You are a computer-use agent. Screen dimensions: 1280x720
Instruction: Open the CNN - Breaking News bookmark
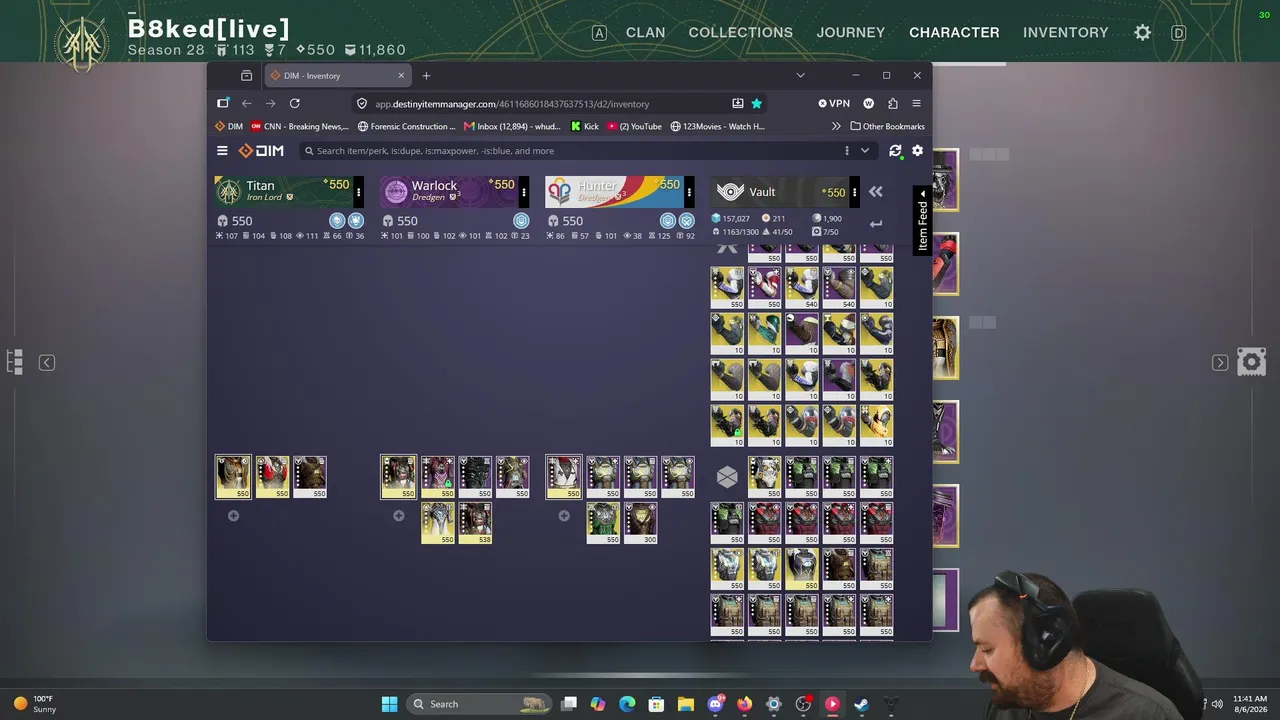pos(300,127)
